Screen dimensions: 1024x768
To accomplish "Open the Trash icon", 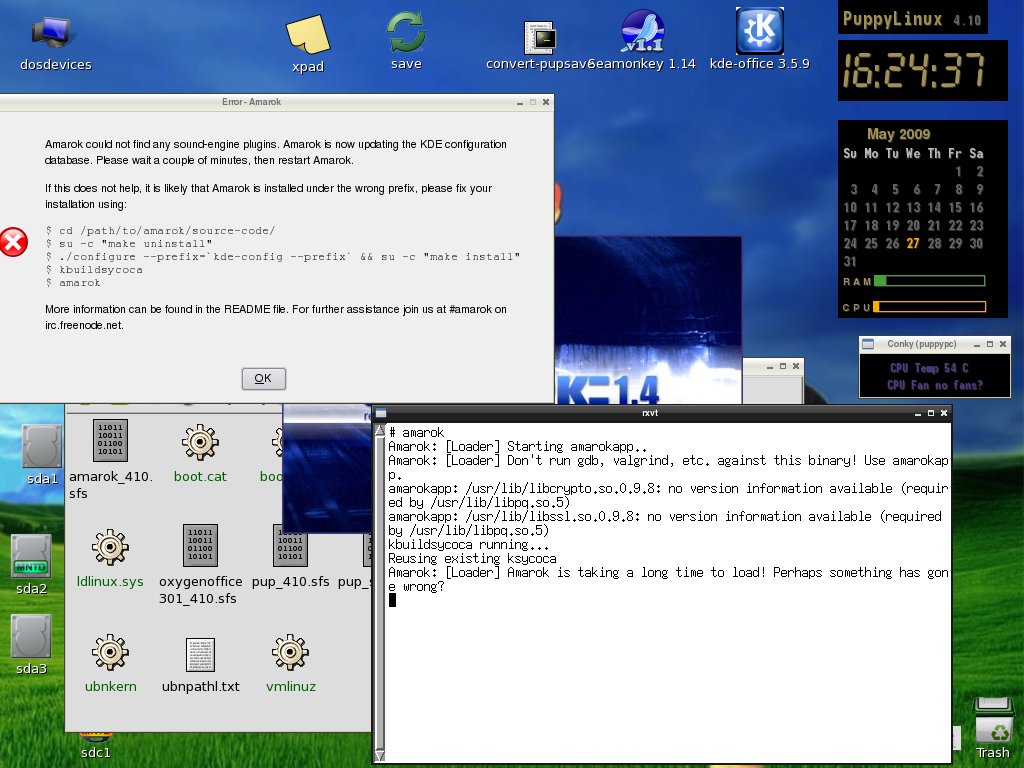I will (993, 720).
